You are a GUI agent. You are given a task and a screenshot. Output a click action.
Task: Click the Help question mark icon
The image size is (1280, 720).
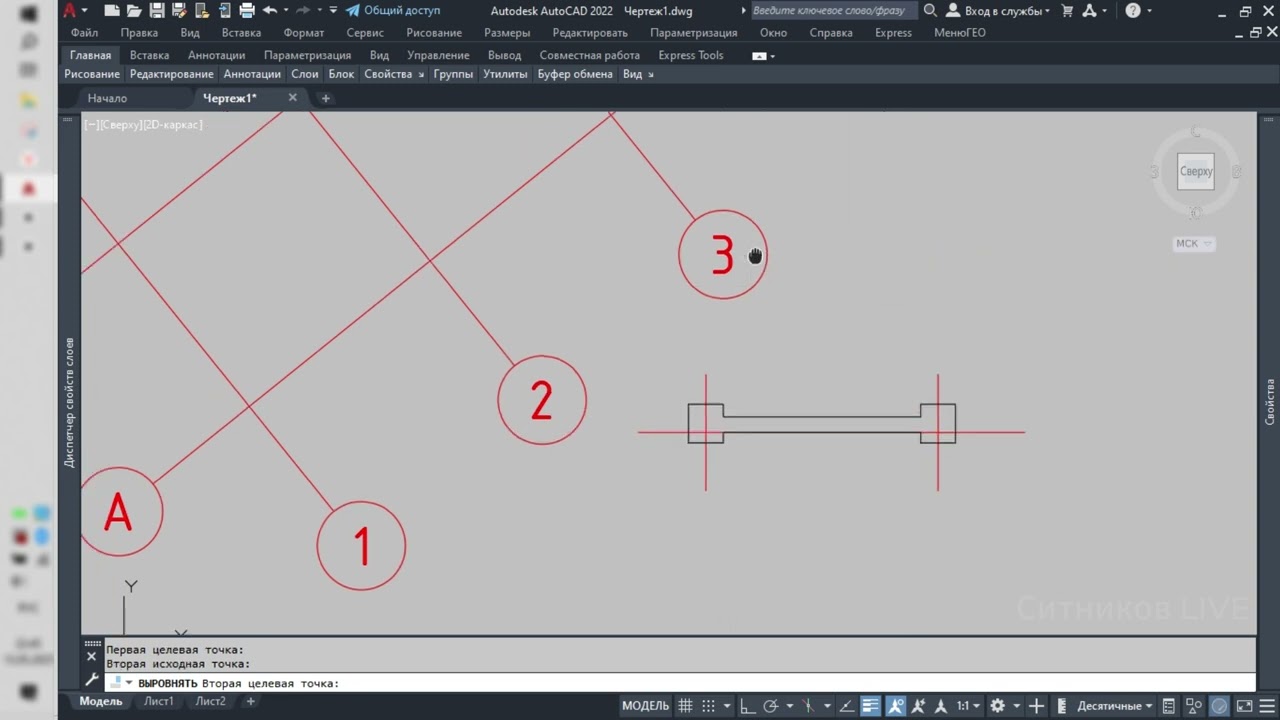pos(1132,11)
